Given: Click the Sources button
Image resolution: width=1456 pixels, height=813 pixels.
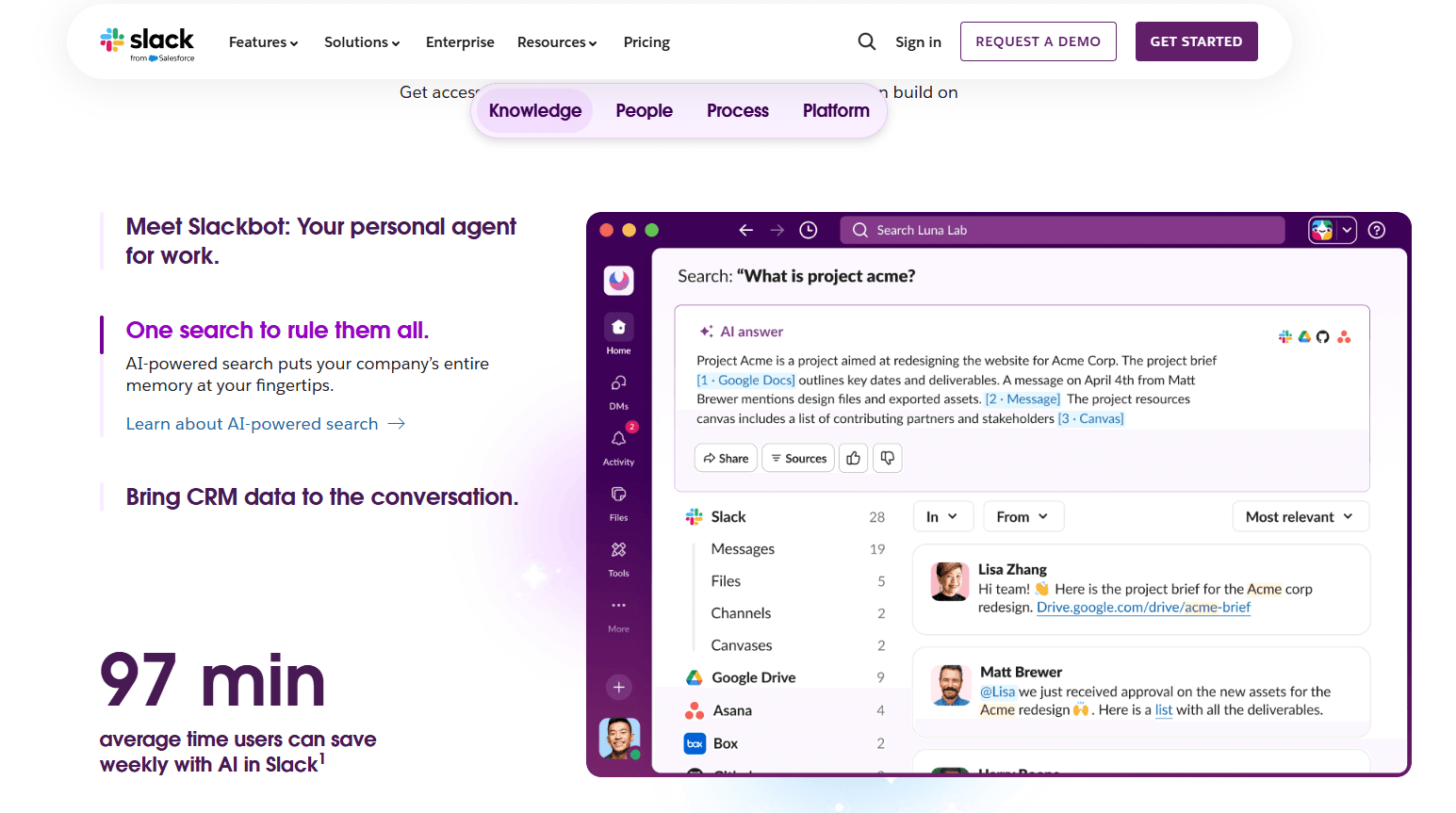Looking at the screenshot, I should tap(798, 458).
